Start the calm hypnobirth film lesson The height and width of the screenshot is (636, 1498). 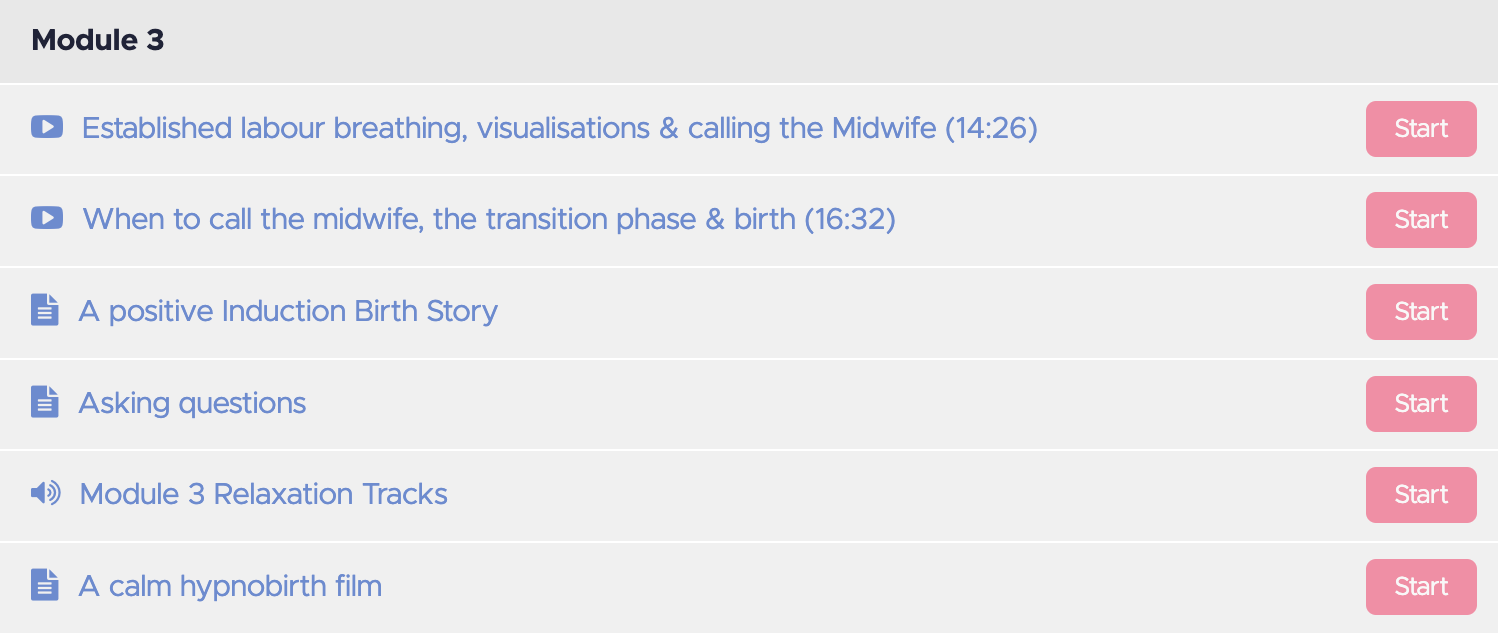(x=1421, y=587)
